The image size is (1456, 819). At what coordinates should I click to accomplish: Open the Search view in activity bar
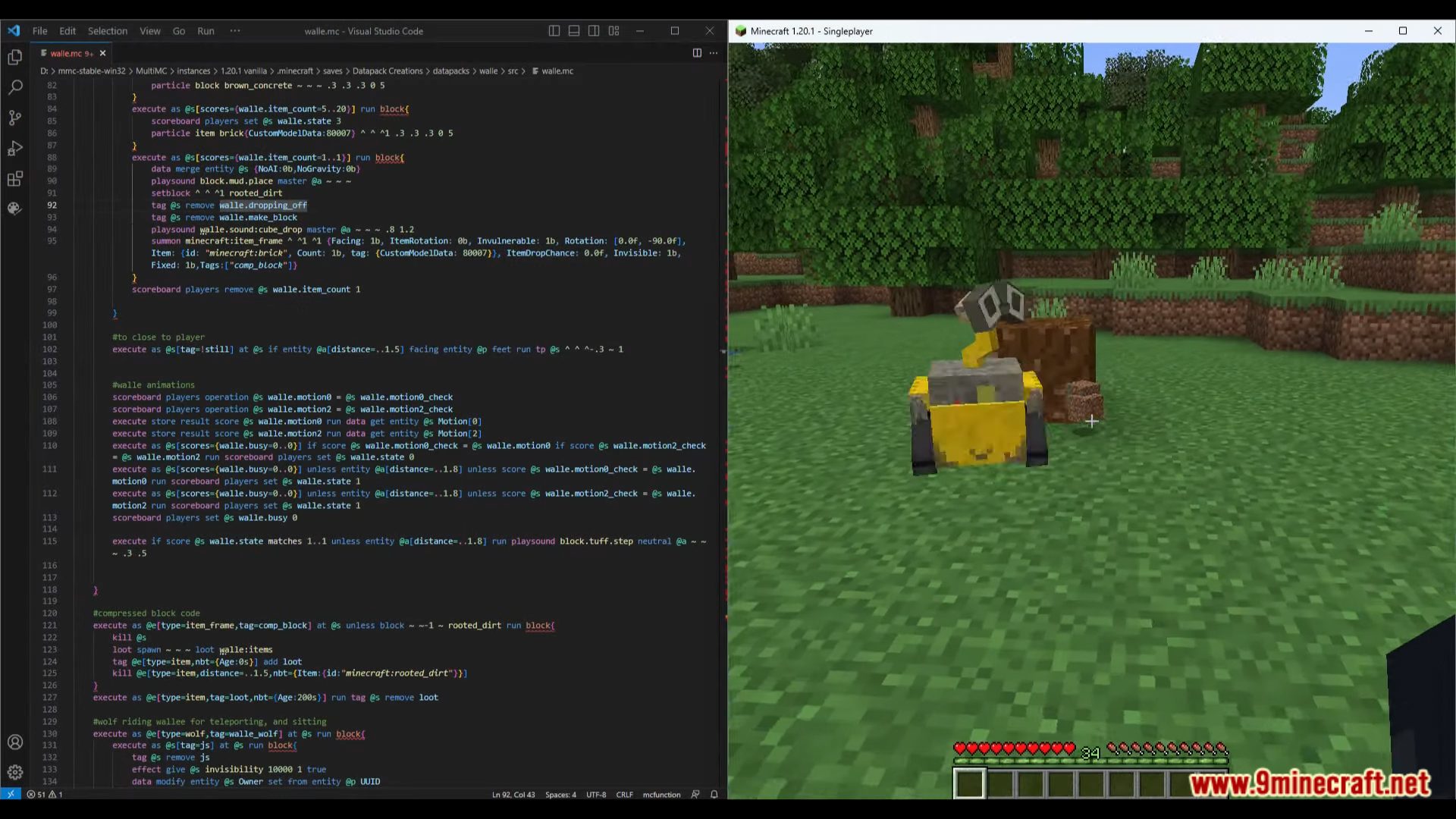(14, 87)
